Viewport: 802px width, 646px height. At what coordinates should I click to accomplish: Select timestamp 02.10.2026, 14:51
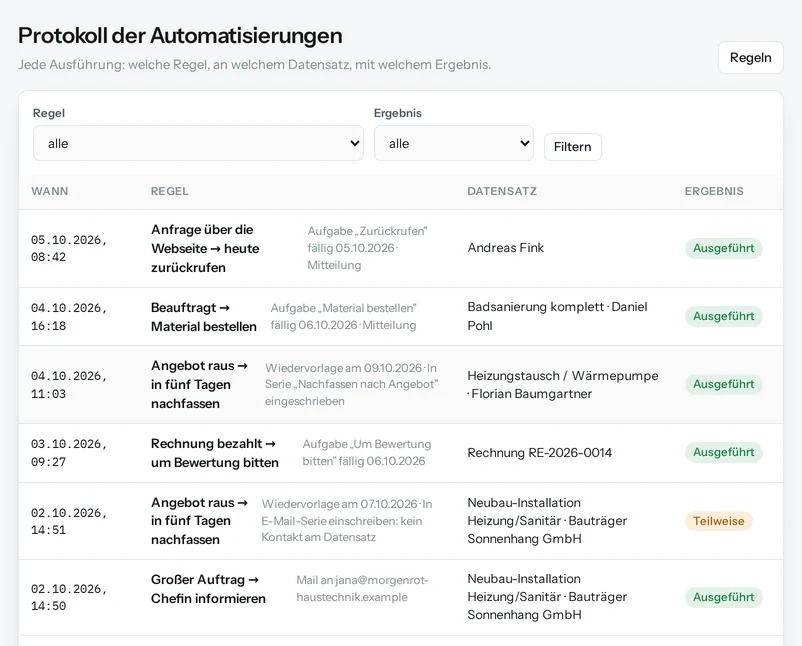69,521
